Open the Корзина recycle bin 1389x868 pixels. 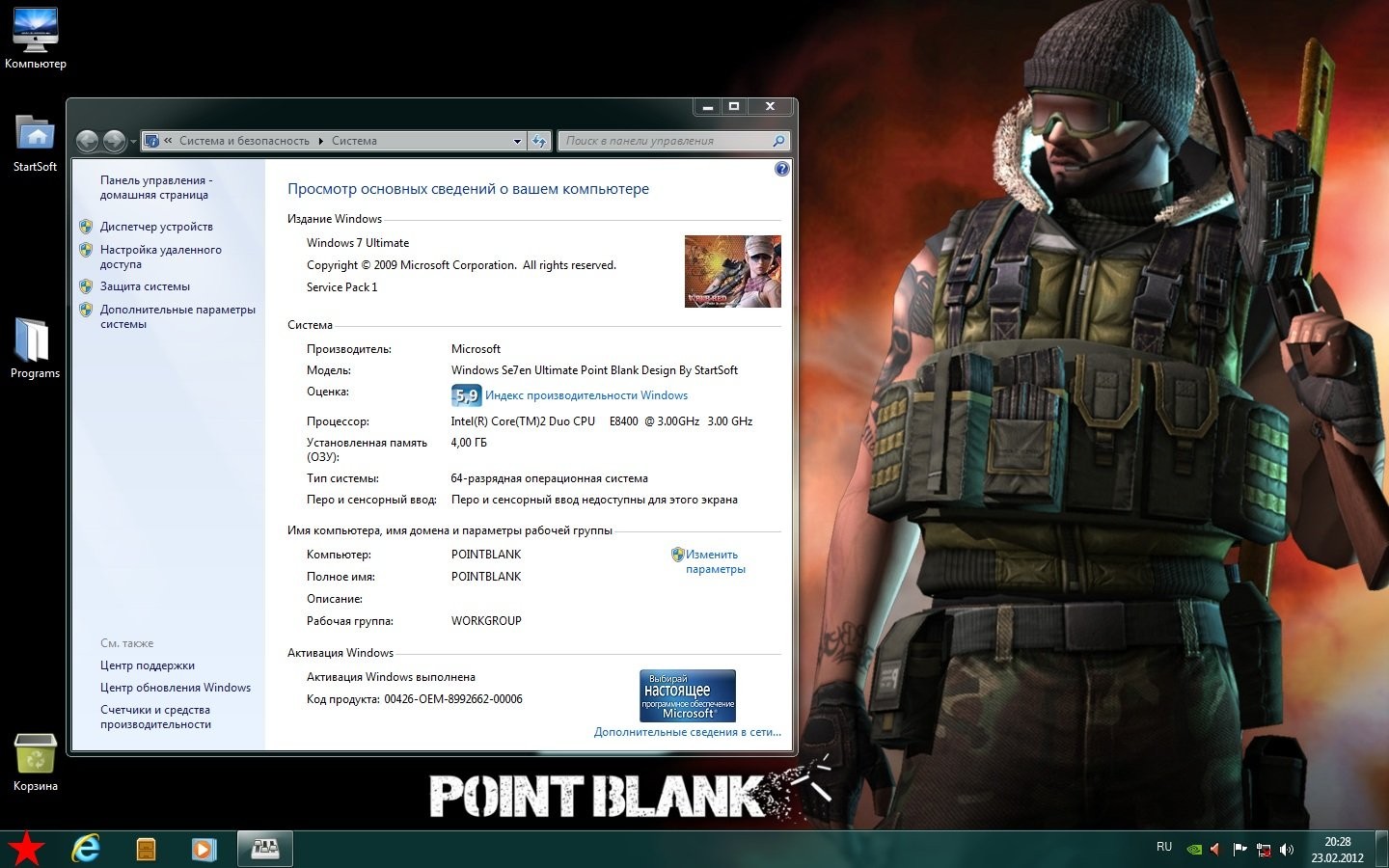click(36, 762)
